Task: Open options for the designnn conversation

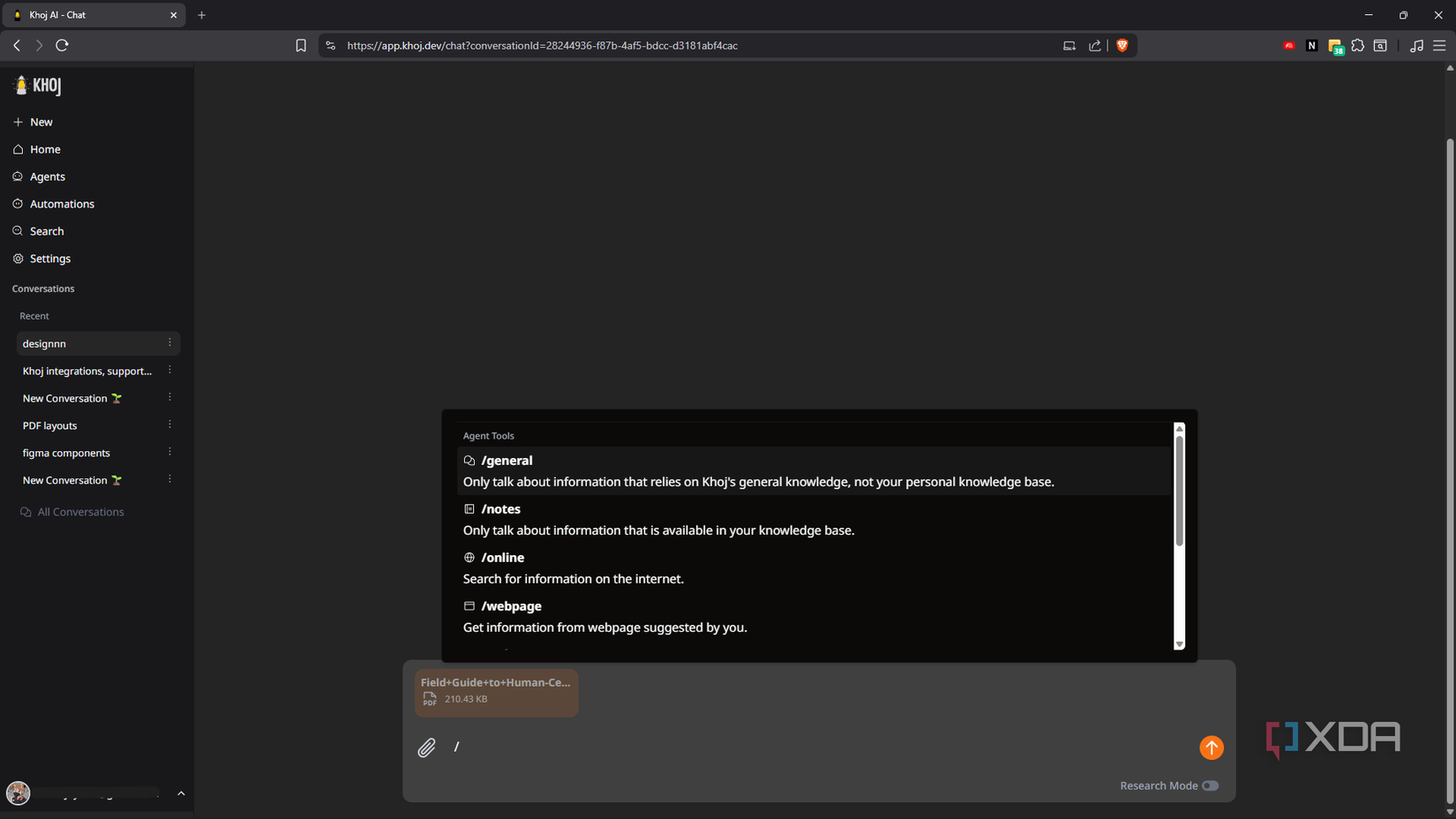Action: 169,342
